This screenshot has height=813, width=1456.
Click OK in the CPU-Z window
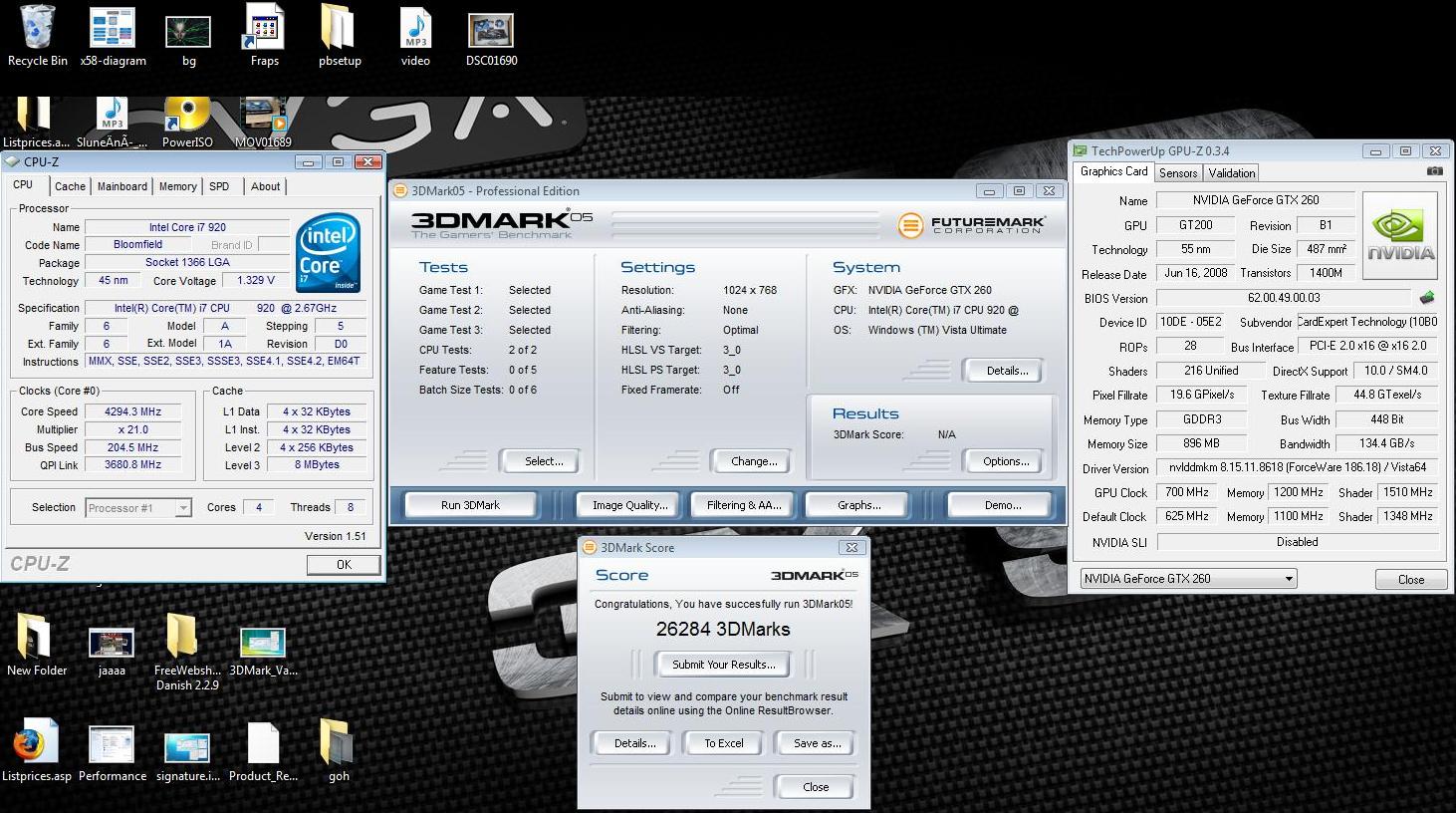[x=344, y=565]
